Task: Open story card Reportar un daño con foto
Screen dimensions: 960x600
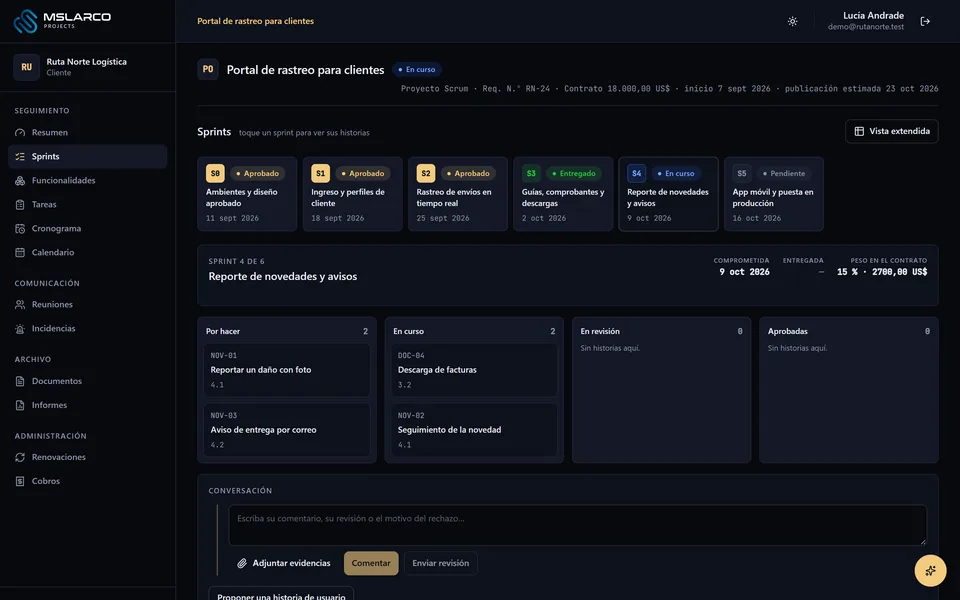Action: pos(287,370)
